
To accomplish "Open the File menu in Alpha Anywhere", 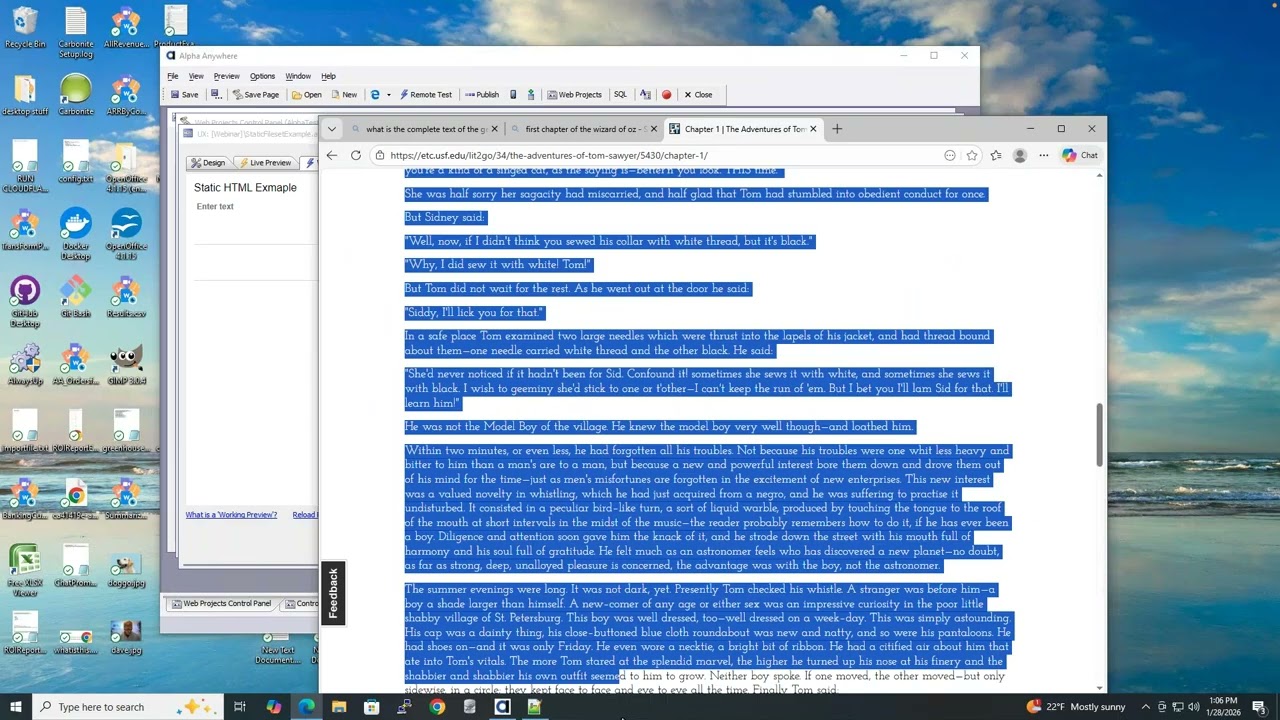I will coord(173,76).
